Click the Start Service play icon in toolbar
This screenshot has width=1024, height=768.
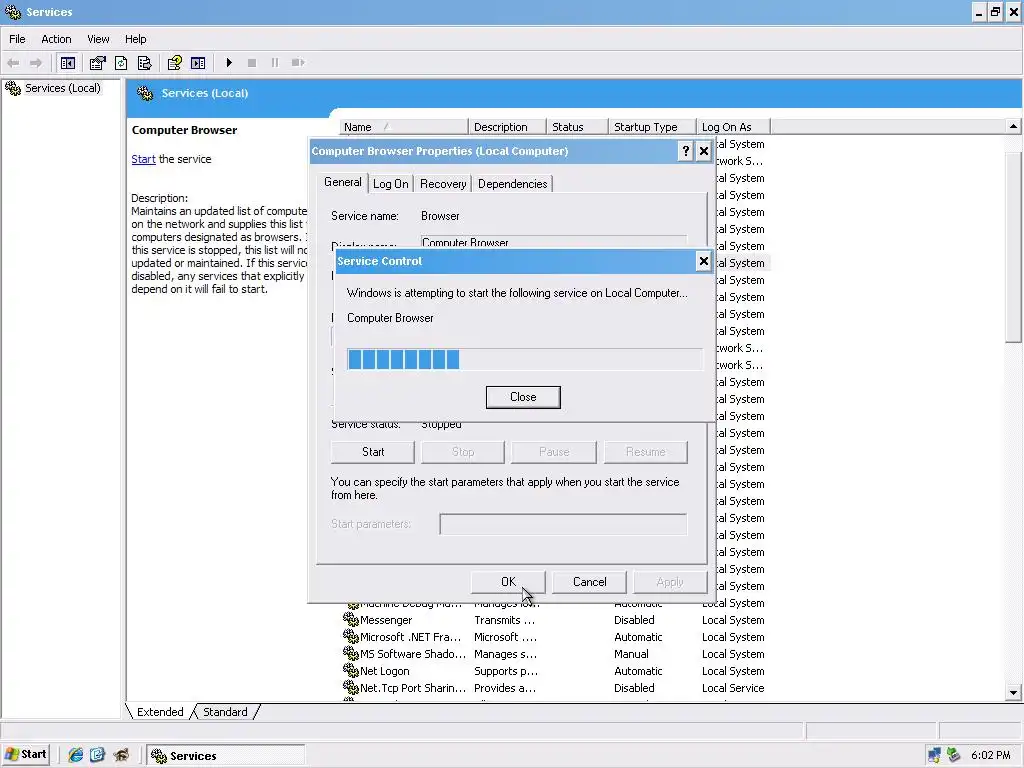tap(229, 63)
